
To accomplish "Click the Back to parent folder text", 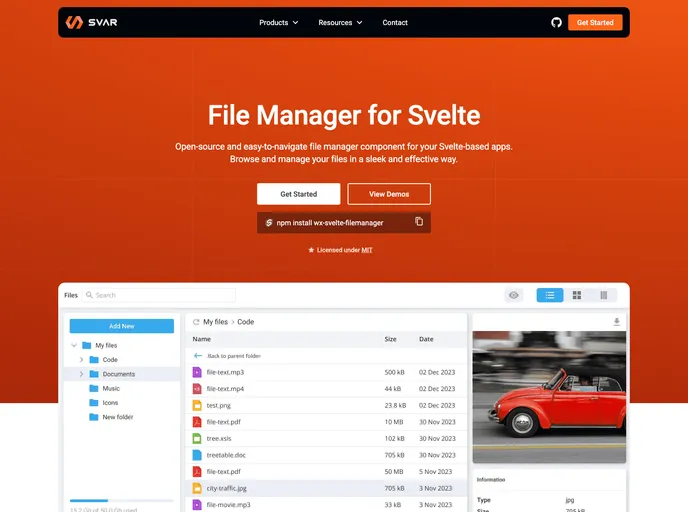I will pyautogui.click(x=233, y=356).
